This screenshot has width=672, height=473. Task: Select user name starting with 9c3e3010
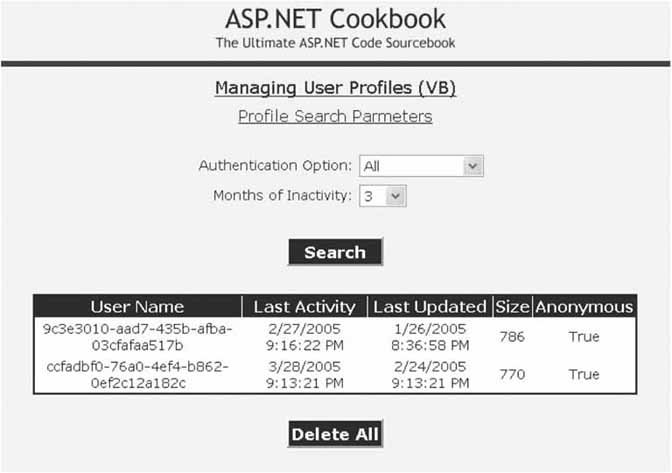point(137,337)
